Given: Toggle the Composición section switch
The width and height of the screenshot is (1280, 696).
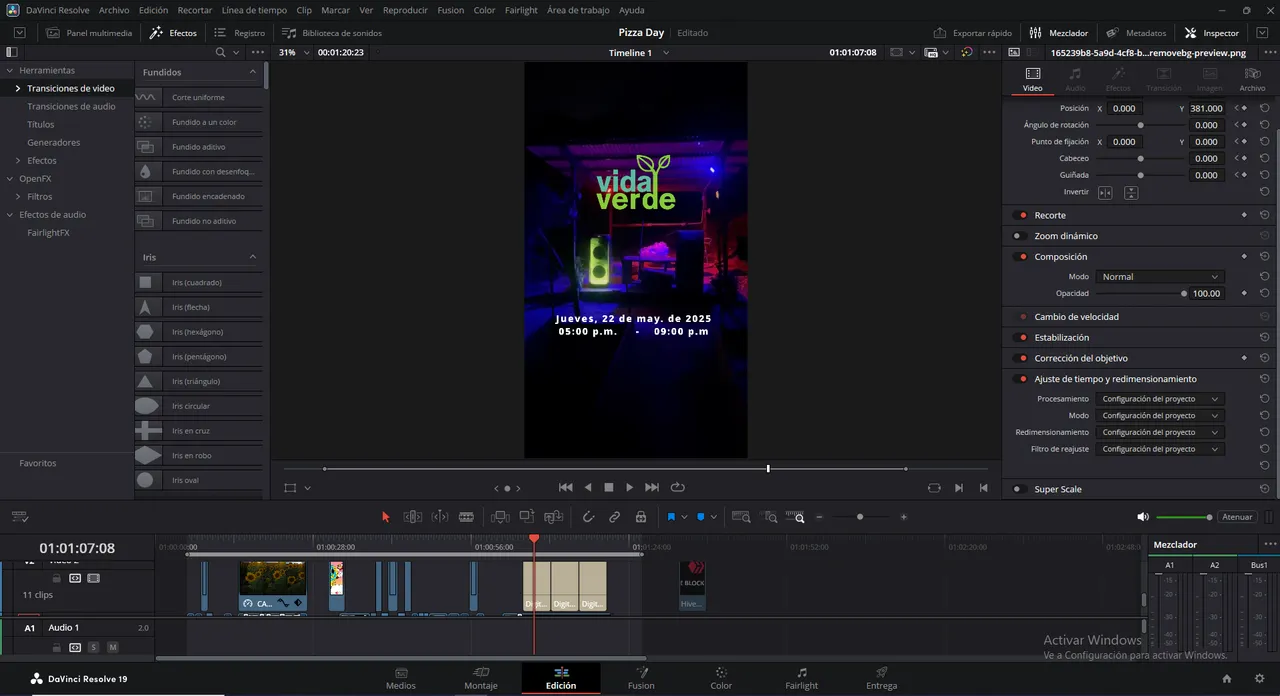Looking at the screenshot, I should (x=1021, y=257).
